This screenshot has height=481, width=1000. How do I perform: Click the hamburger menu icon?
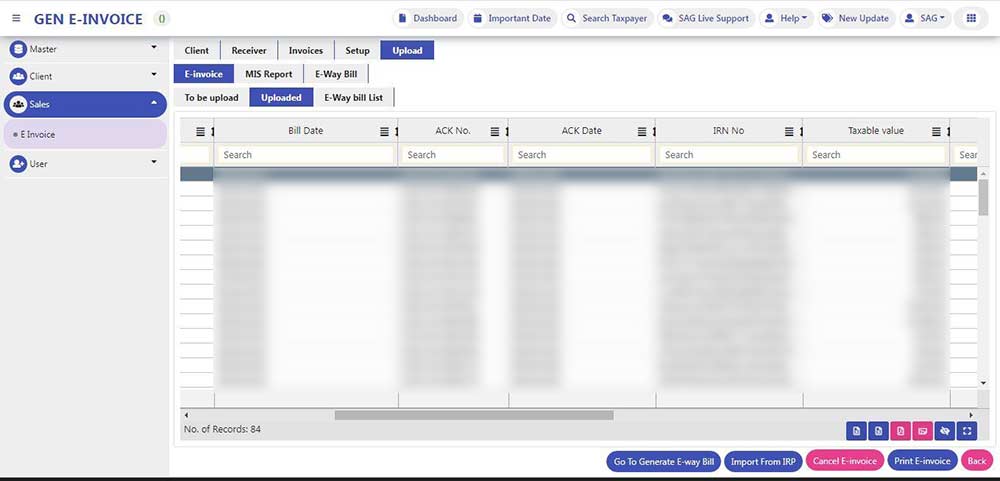point(16,19)
